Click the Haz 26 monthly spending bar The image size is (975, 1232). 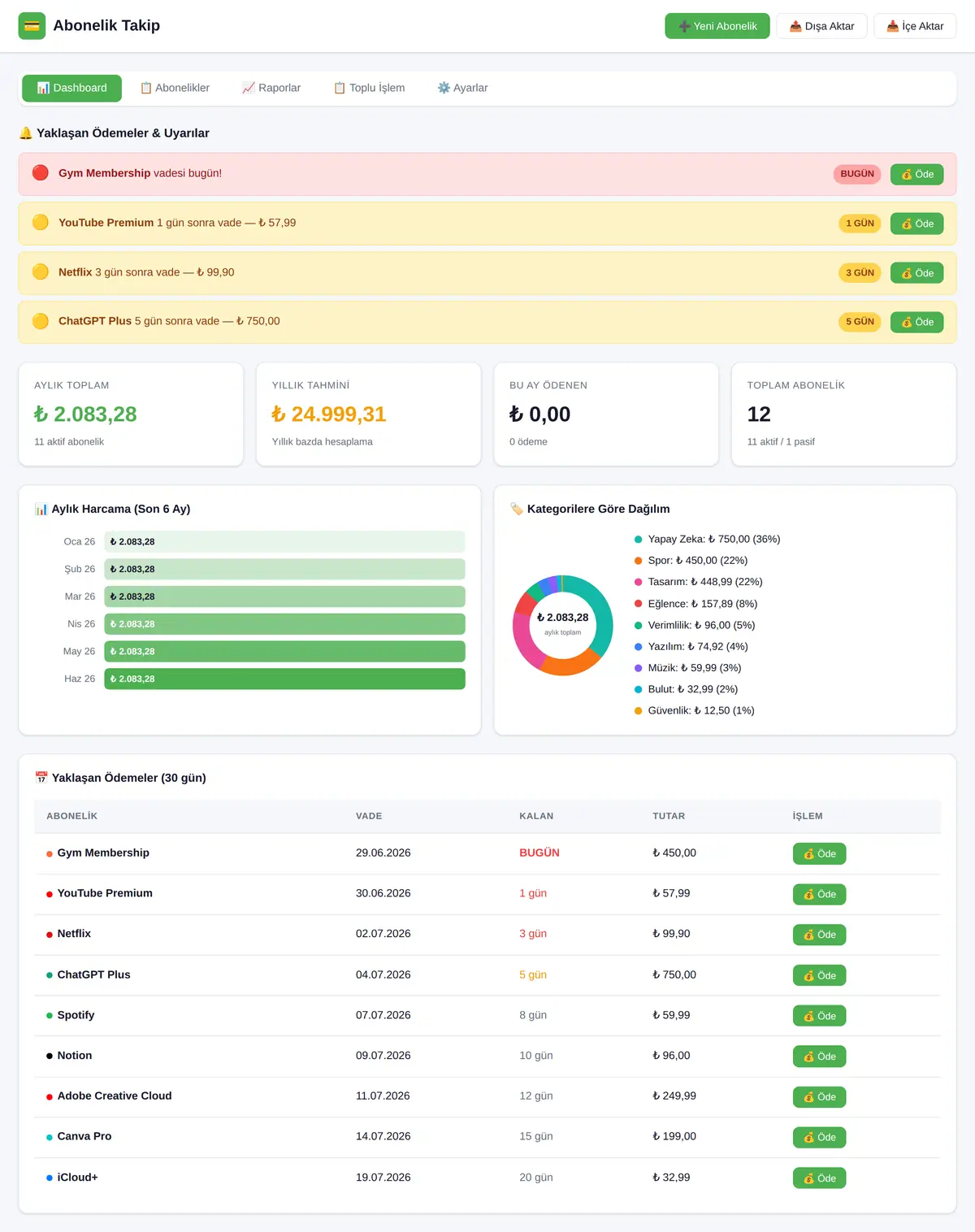pyautogui.click(x=284, y=679)
